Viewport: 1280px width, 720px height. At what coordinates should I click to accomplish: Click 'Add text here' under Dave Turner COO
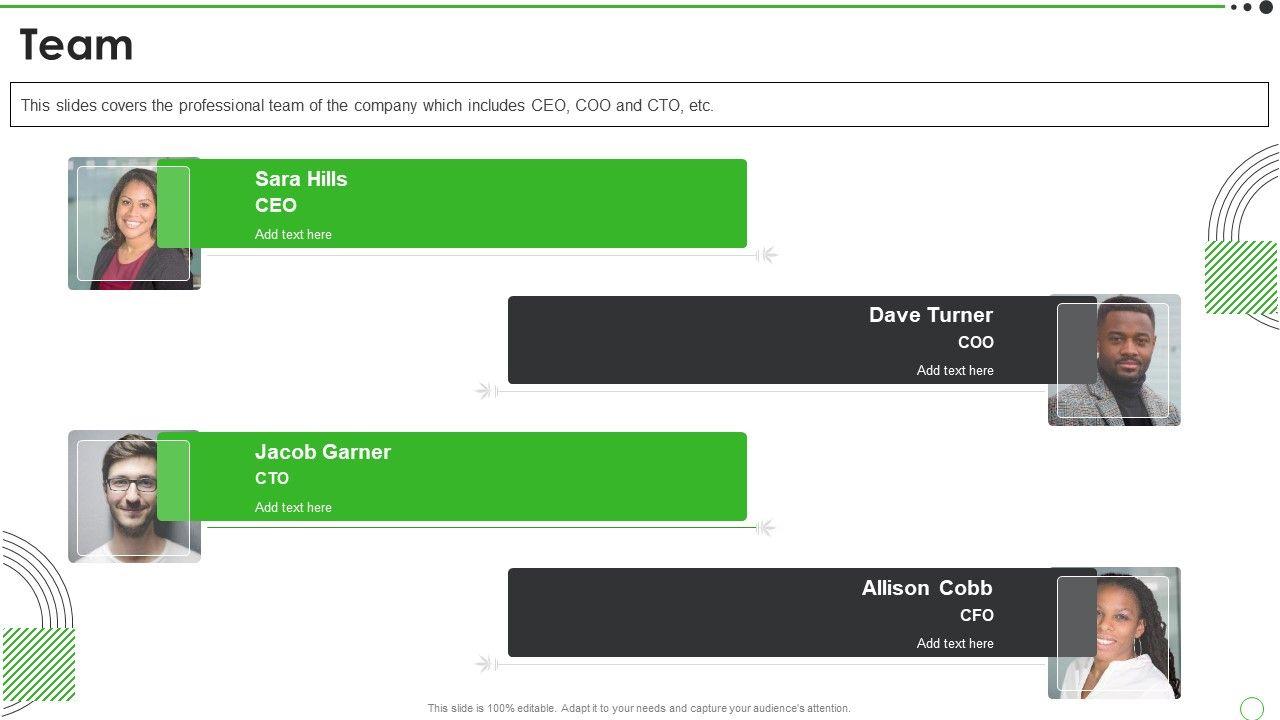(x=955, y=370)
